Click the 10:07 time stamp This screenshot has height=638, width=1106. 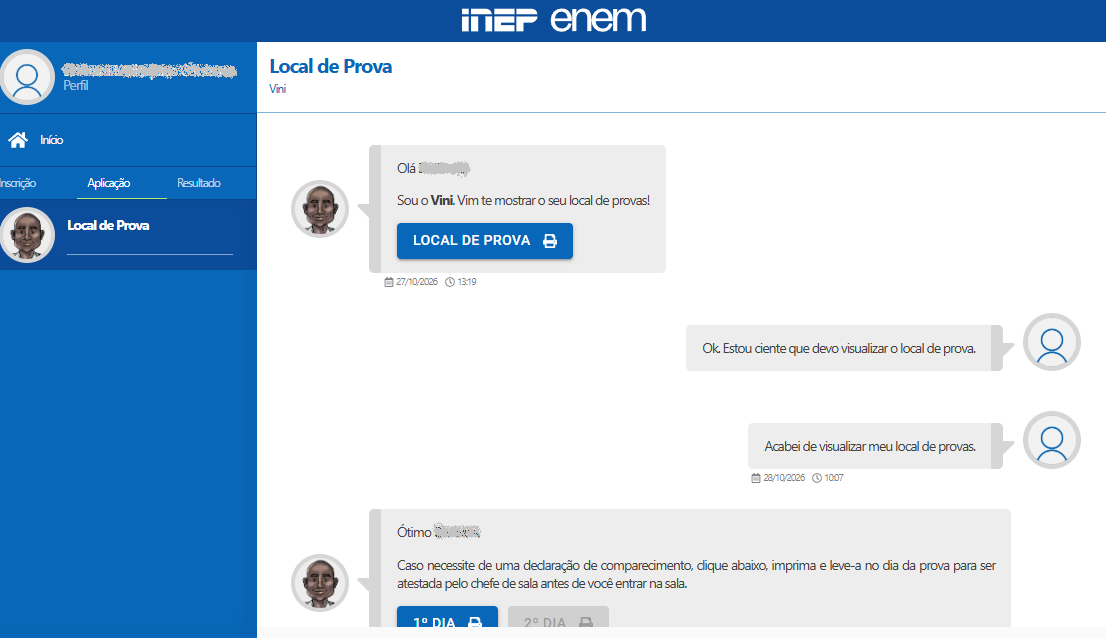pos(834,478)
